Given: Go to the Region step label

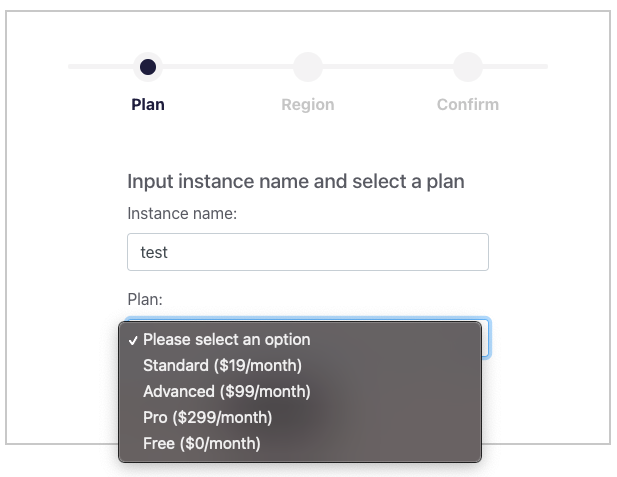Looking at the screenshot, I should point(308,105).
